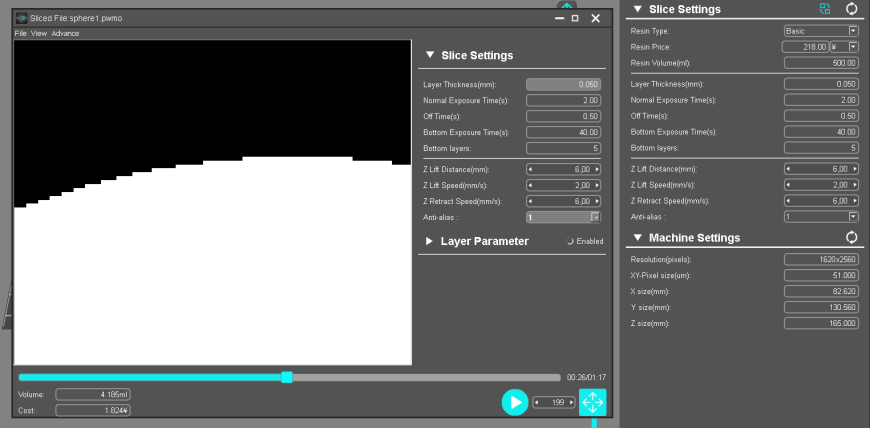
Task: Toggle Layer Parameter Enabled radio button
Action: (570, 241)
